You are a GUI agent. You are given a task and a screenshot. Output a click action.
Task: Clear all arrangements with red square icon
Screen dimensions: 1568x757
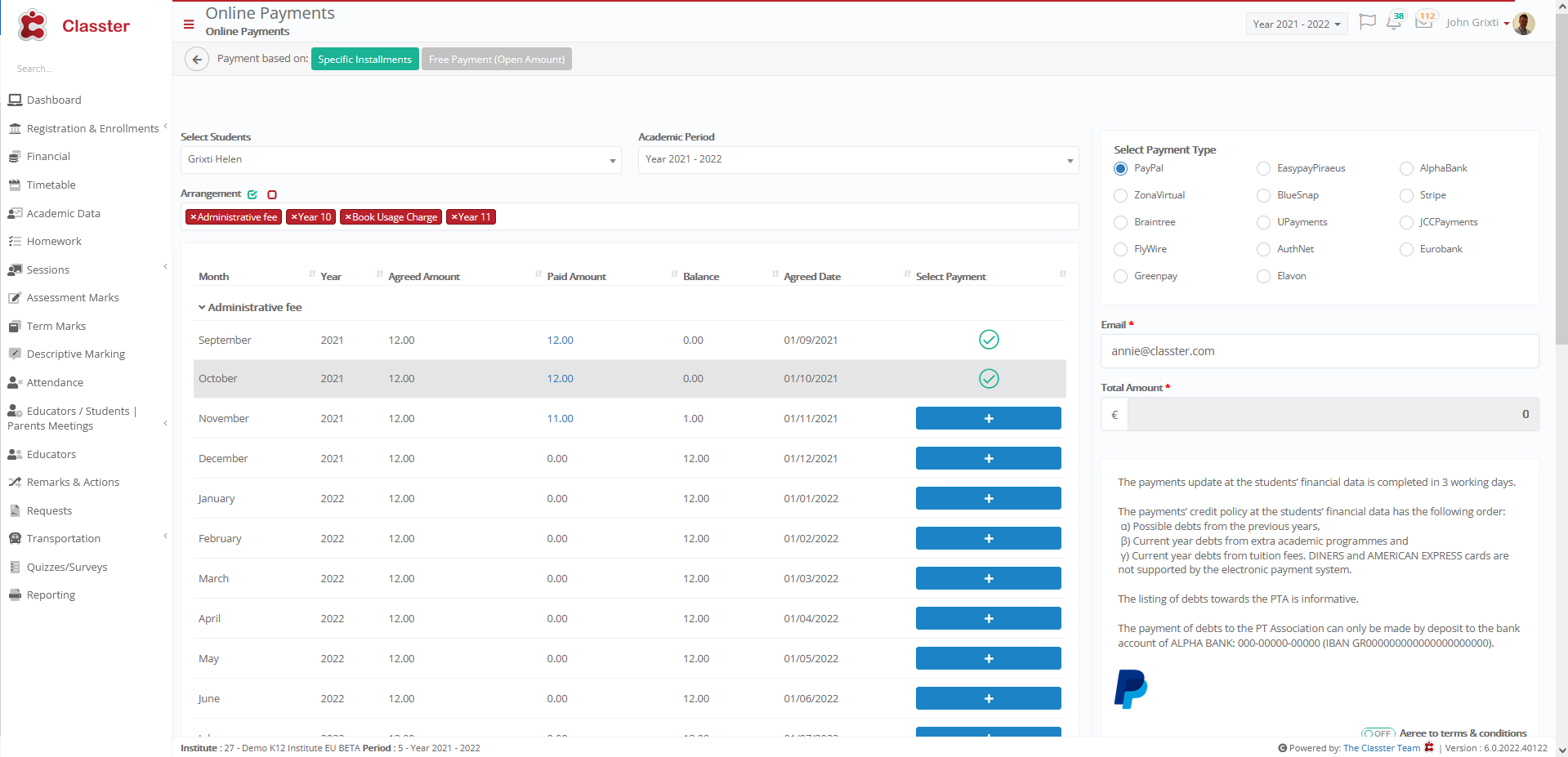point(272,194)
